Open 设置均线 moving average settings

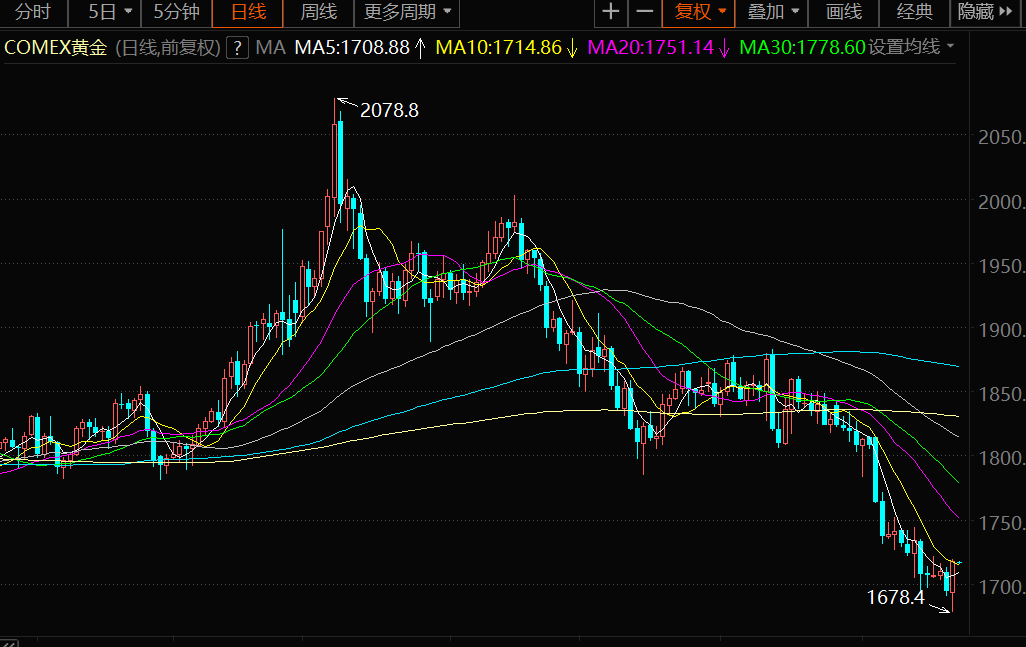click(911, 47)
